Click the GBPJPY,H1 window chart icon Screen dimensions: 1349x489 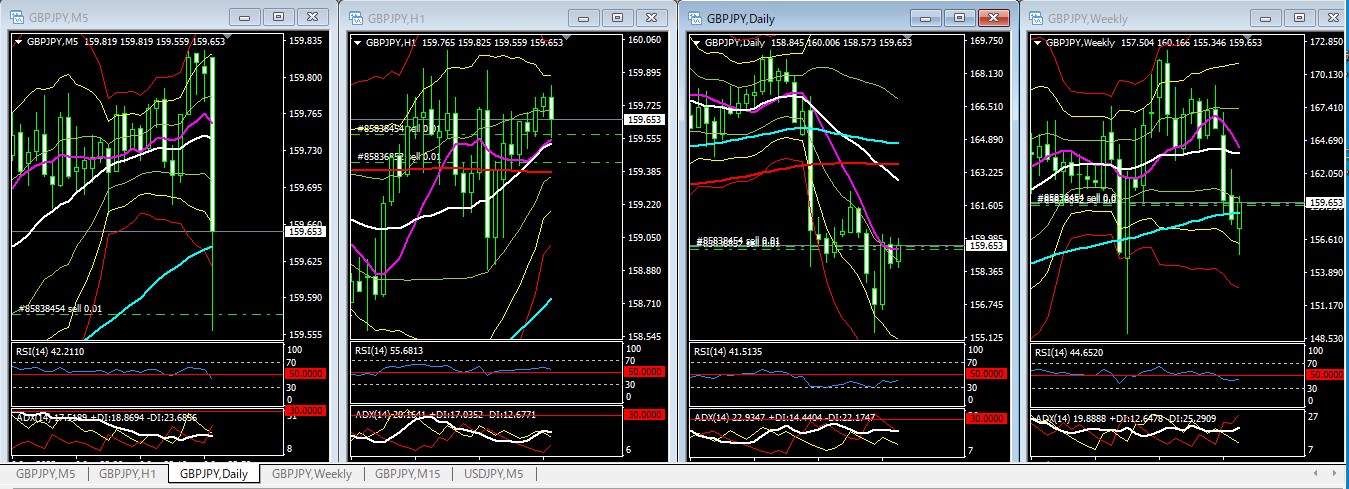[355, 17]
